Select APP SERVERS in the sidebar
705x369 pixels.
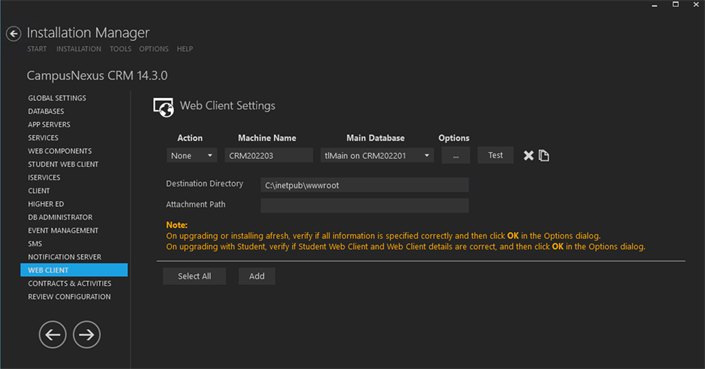point(49,124)
